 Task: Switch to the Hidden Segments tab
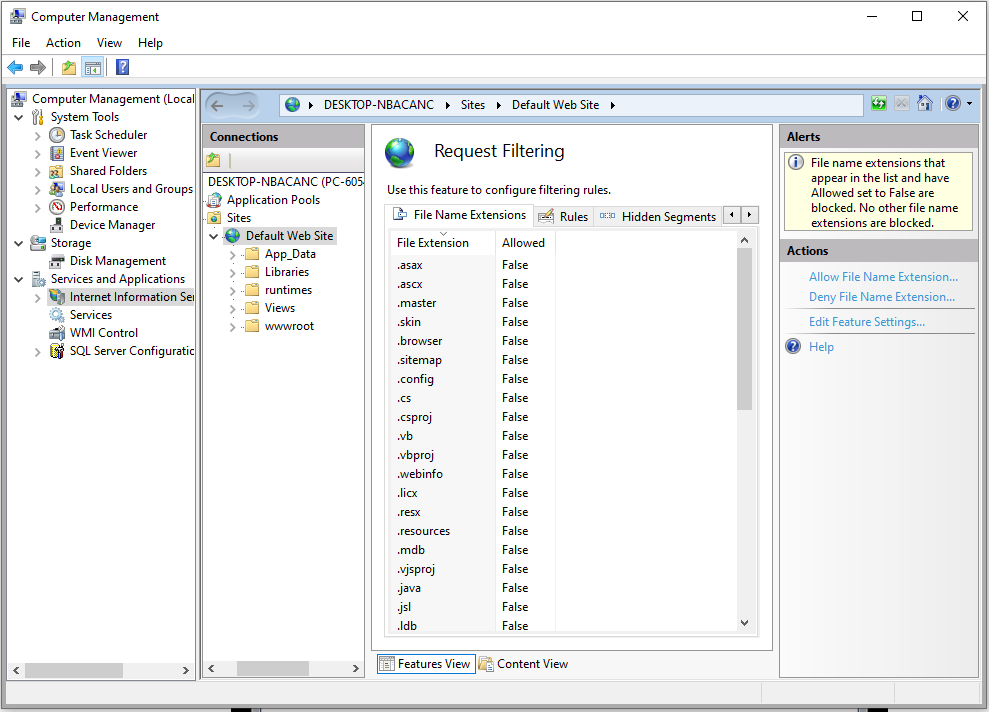tap(658, 216)
